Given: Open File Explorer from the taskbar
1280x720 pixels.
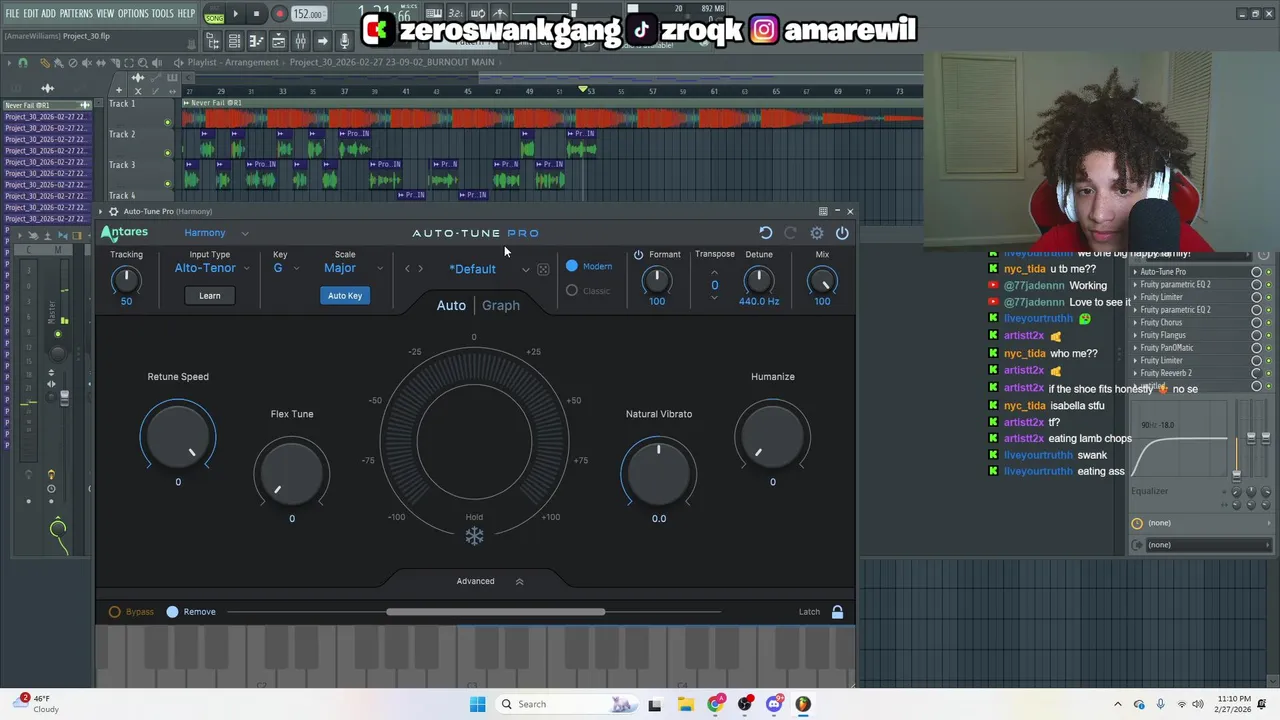Looking at the screenshot, I should point(685,704).
